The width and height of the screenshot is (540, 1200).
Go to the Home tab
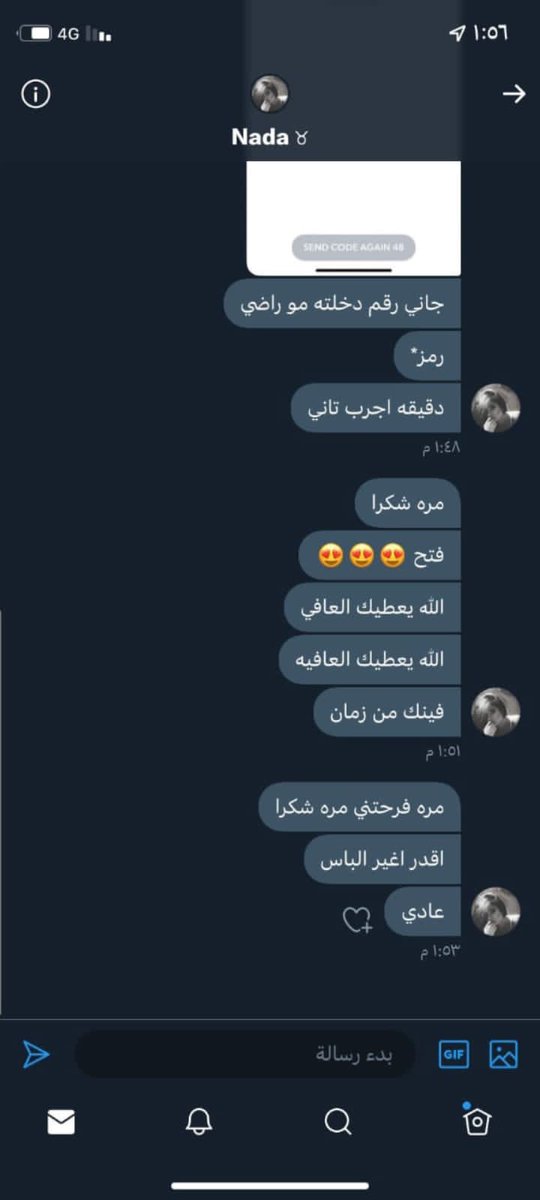(x=477, y=1121)
